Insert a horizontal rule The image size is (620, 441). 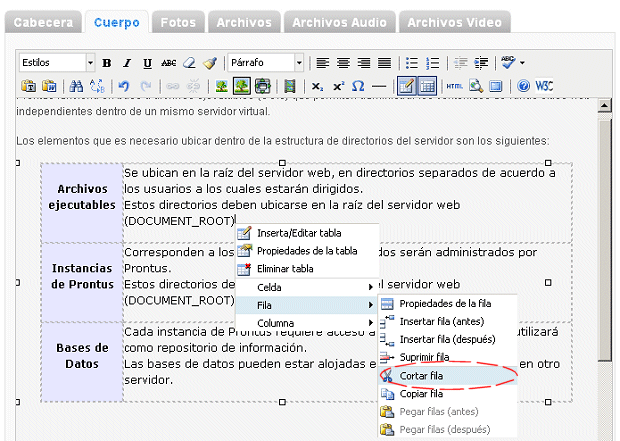pyautogui.click(x=379, y=86)
